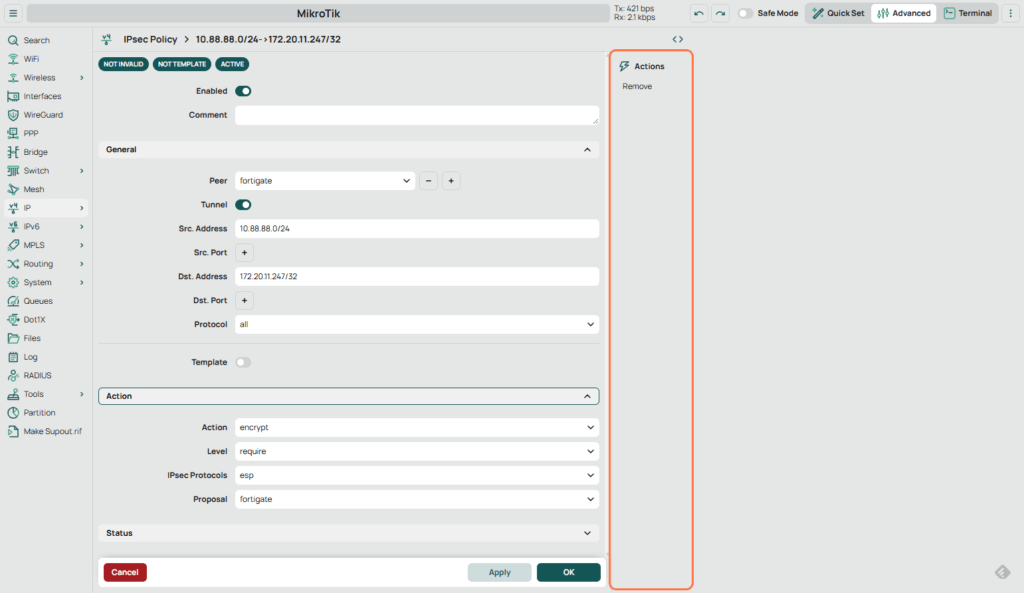Add a Src. Port with plus button

244,253
